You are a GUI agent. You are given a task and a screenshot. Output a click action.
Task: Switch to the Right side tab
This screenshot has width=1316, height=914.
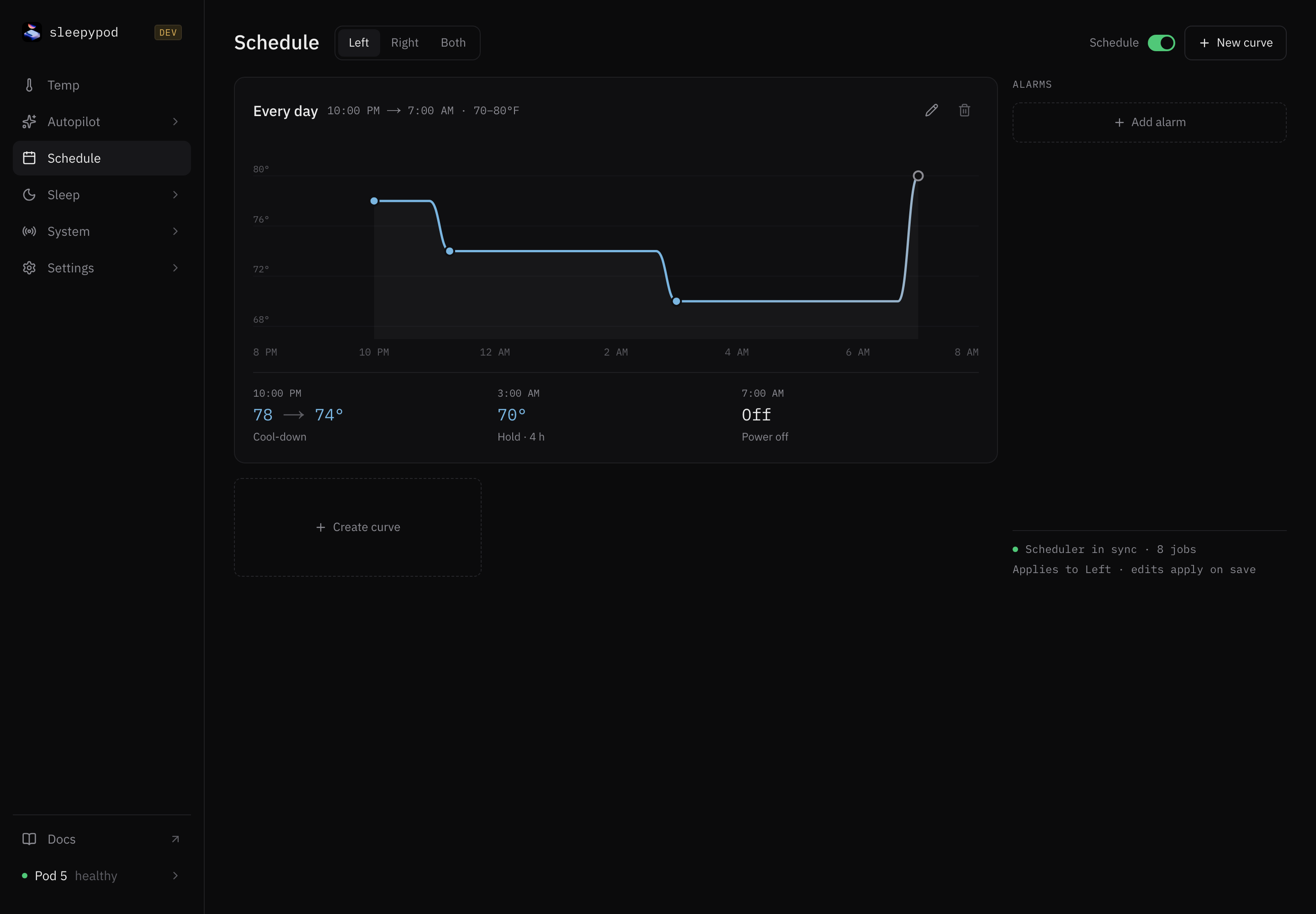405,43
